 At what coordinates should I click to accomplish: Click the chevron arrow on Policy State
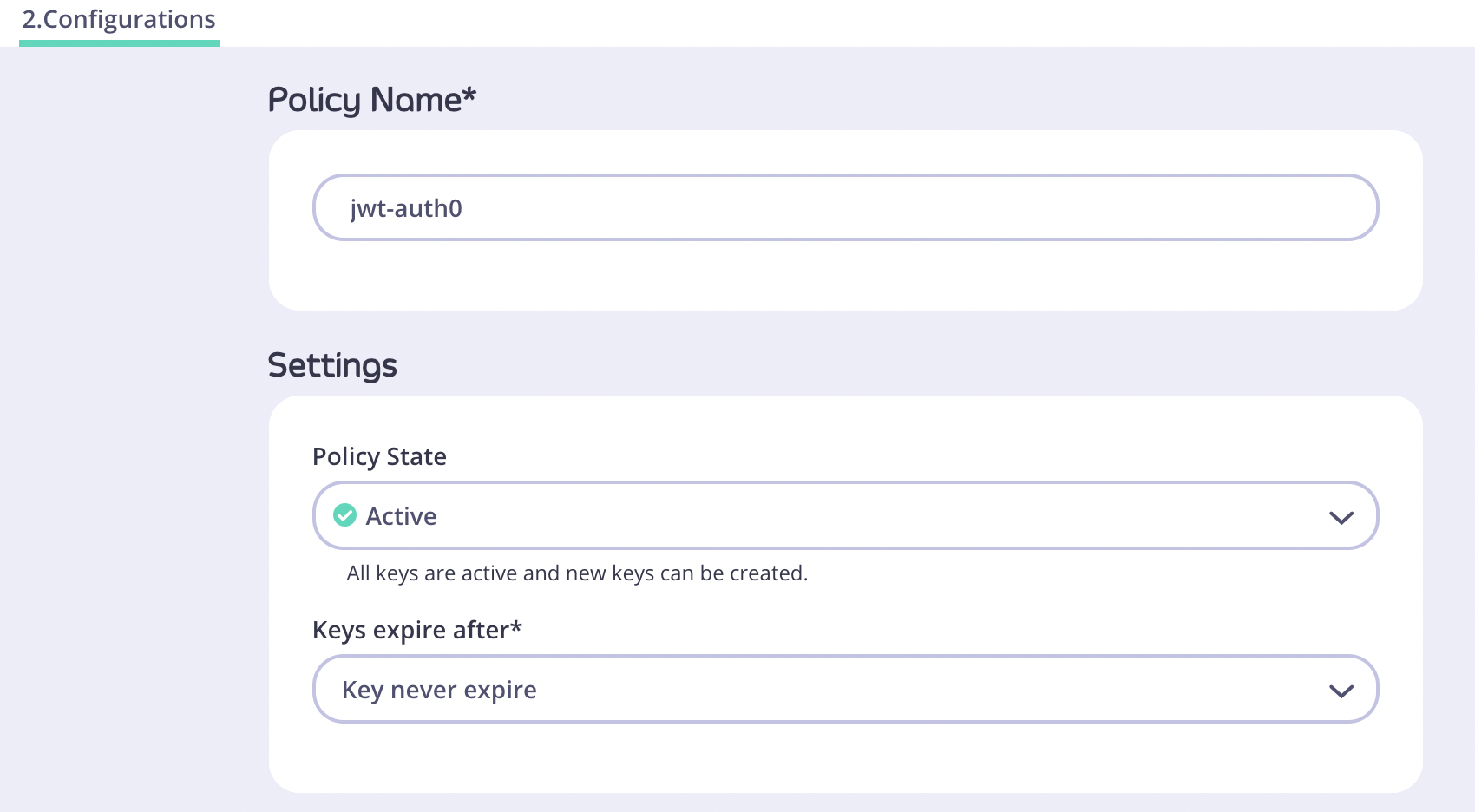(x=1341, y=518)
